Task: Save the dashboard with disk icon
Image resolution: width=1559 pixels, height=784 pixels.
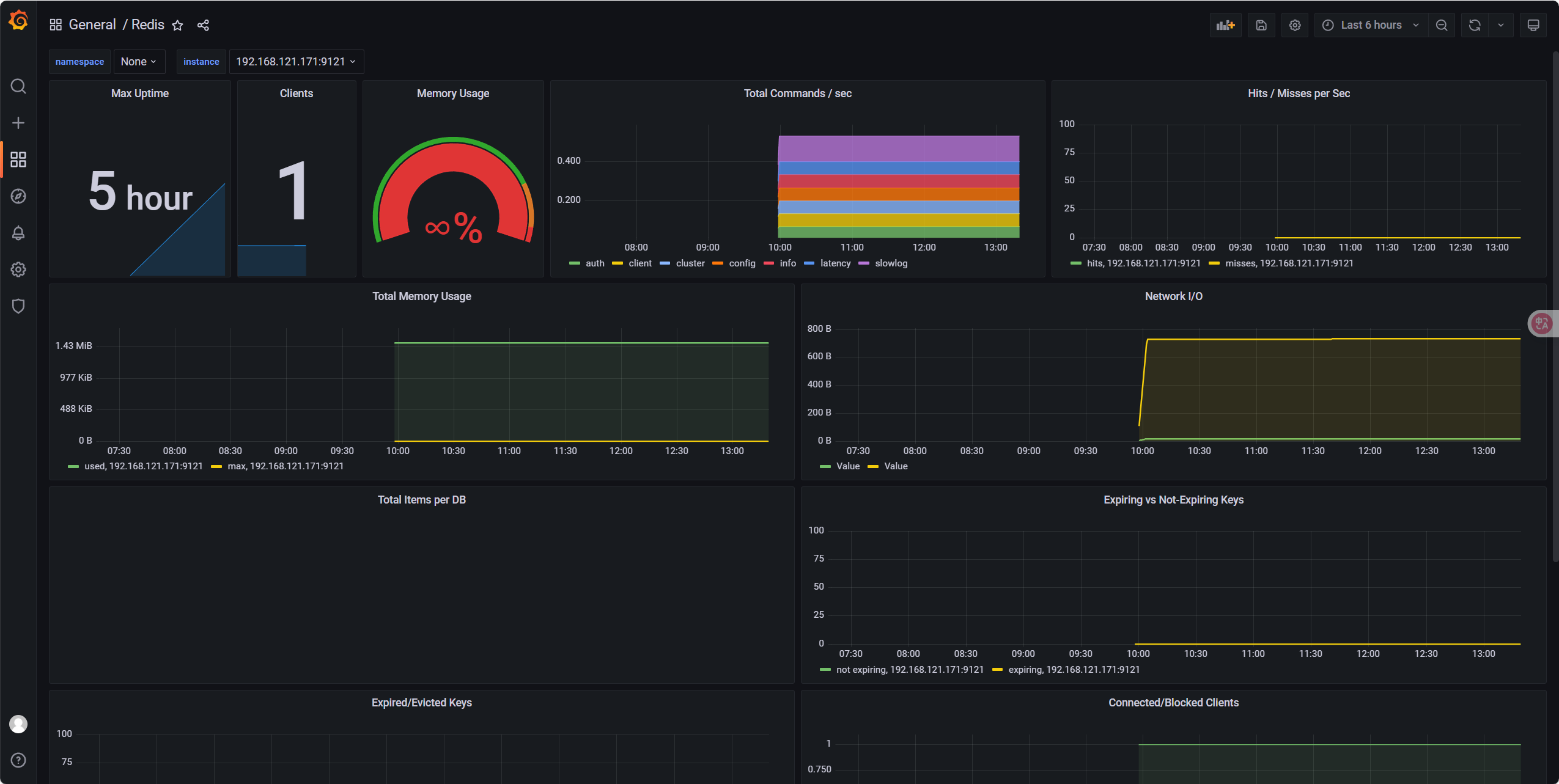Action: pyautogui.click(x=1261, y=25)
